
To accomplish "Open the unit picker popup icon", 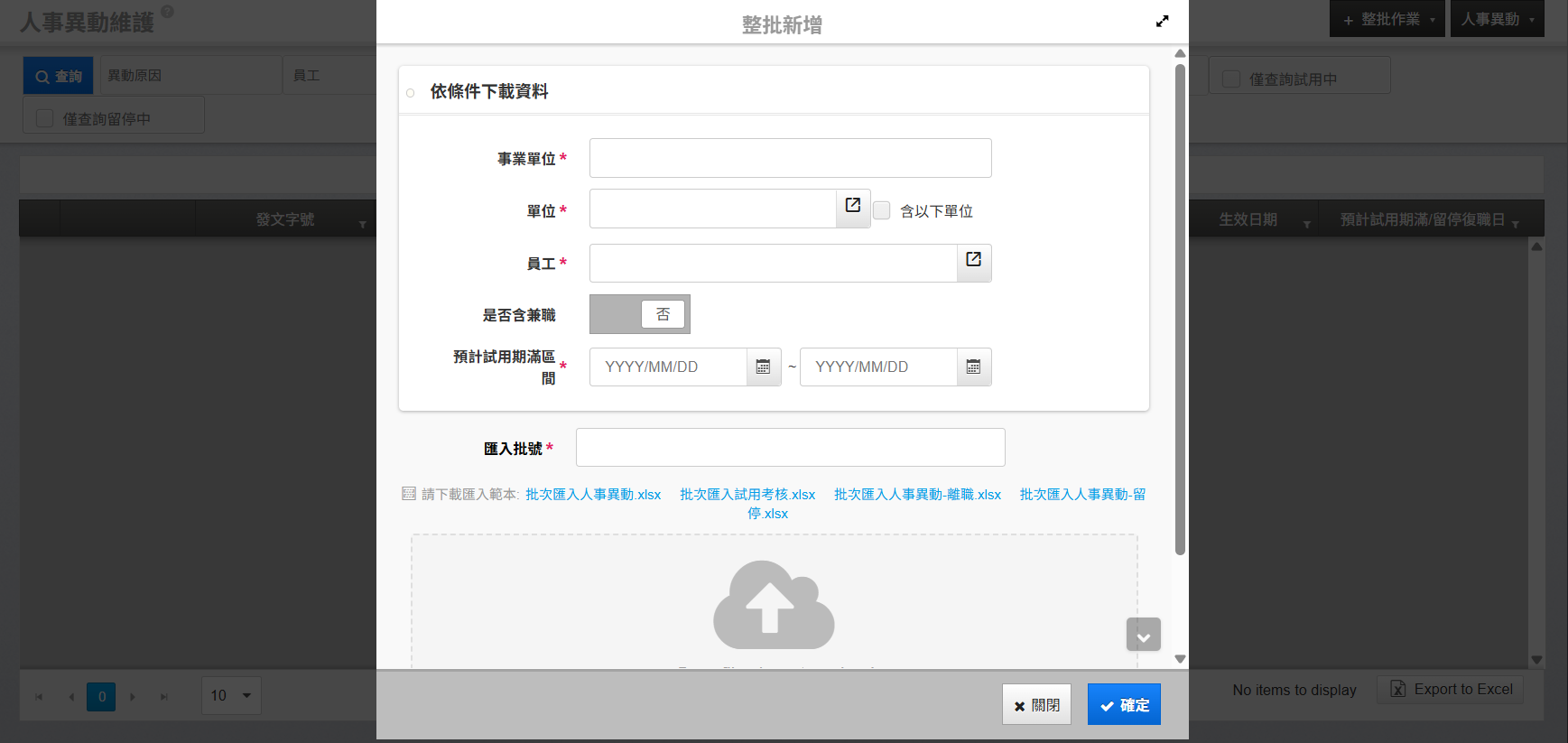I will click(852, 207).
